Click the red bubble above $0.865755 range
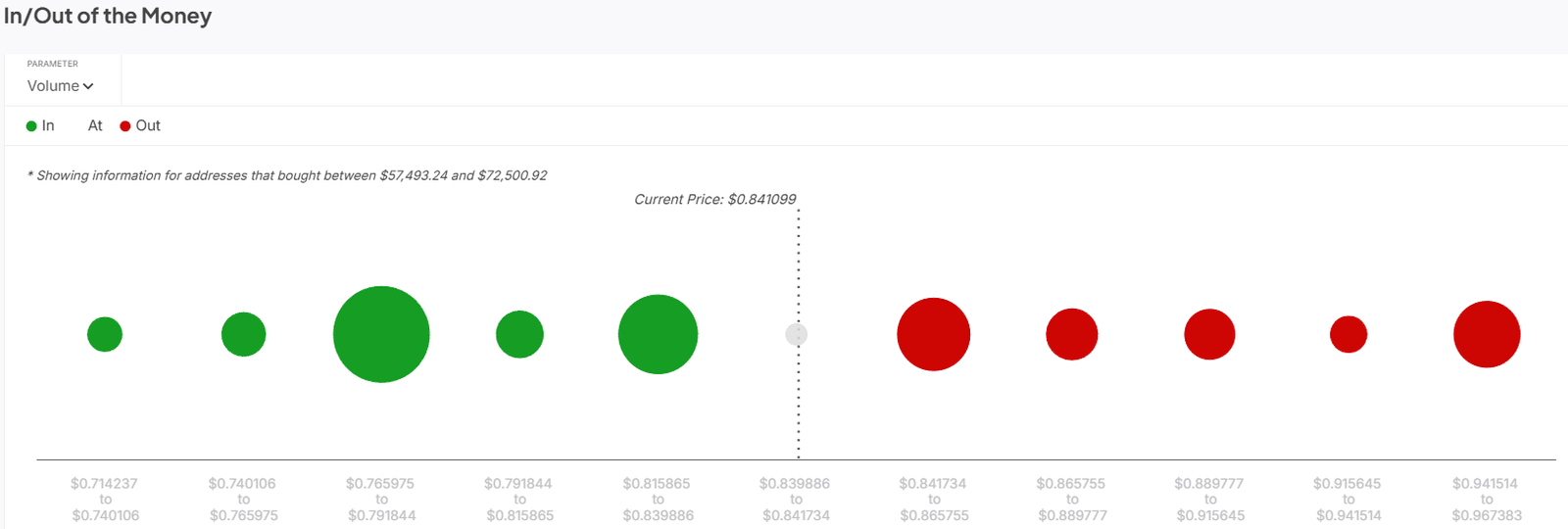Viewport: 1568px width, 529px height. click(x=1071, y=334)
